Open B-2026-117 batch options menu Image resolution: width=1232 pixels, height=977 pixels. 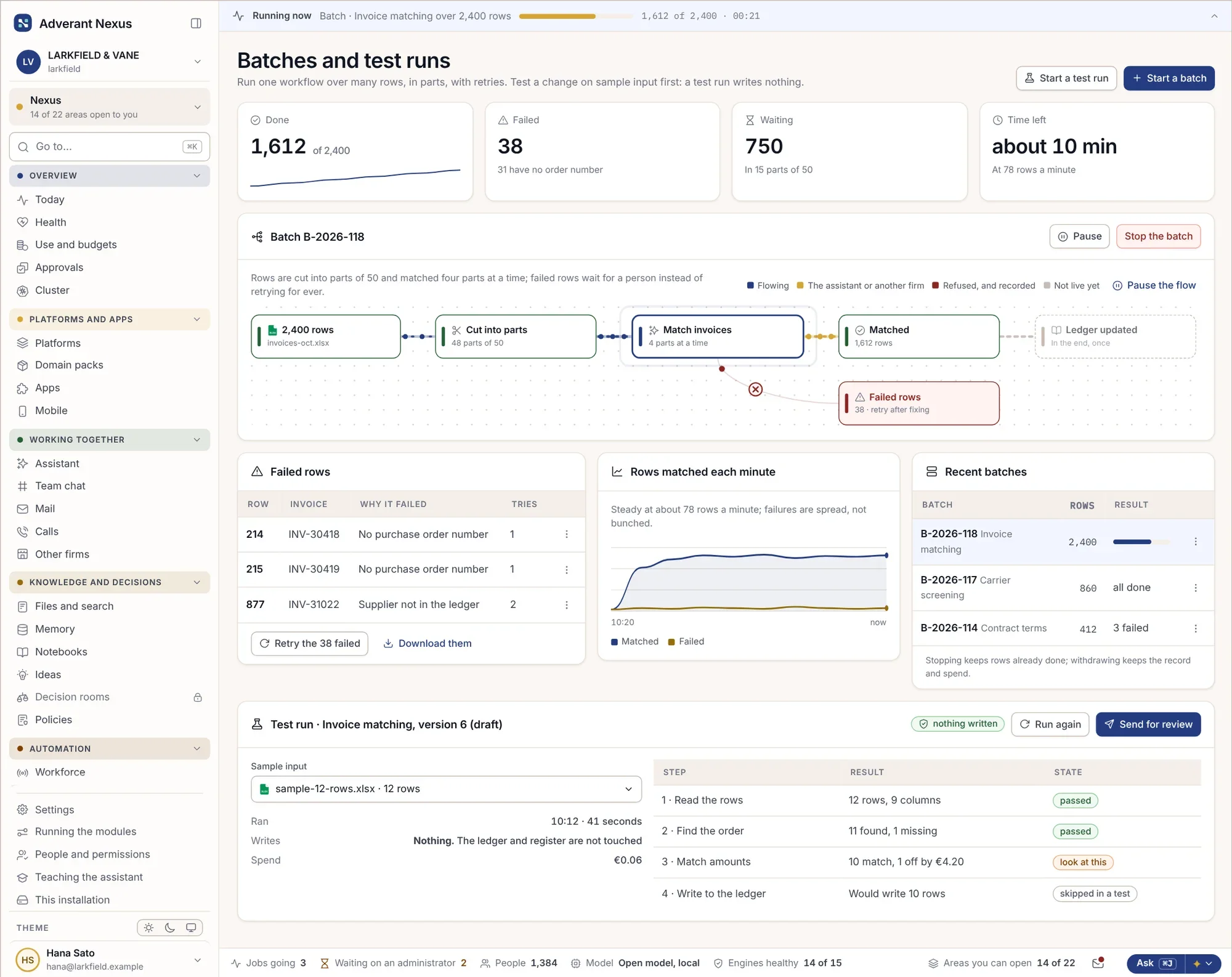(x=1196, y=588)
